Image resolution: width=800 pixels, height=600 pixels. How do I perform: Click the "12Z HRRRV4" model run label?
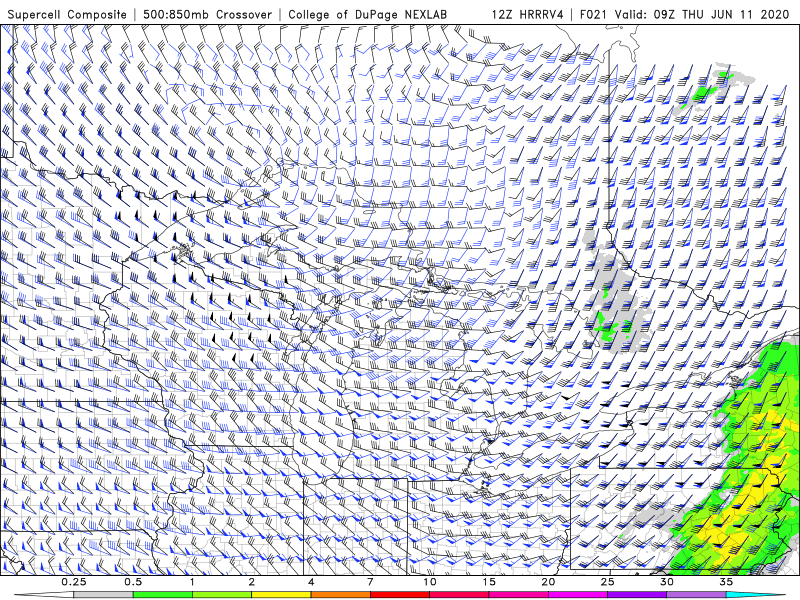coord(528,14)
